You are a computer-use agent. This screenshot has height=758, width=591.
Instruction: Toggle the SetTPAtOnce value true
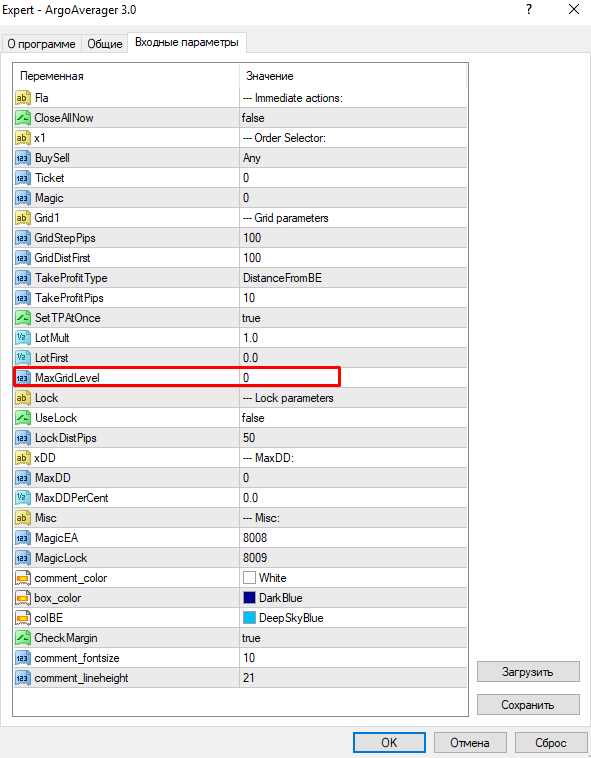353,318
